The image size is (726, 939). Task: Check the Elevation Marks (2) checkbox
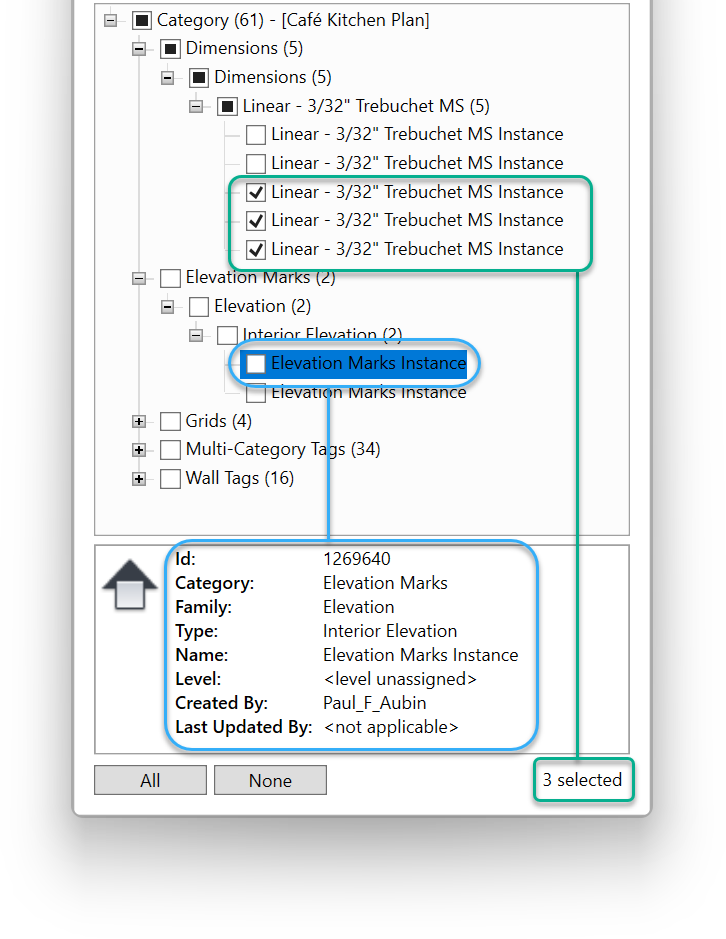click(171, 278)
